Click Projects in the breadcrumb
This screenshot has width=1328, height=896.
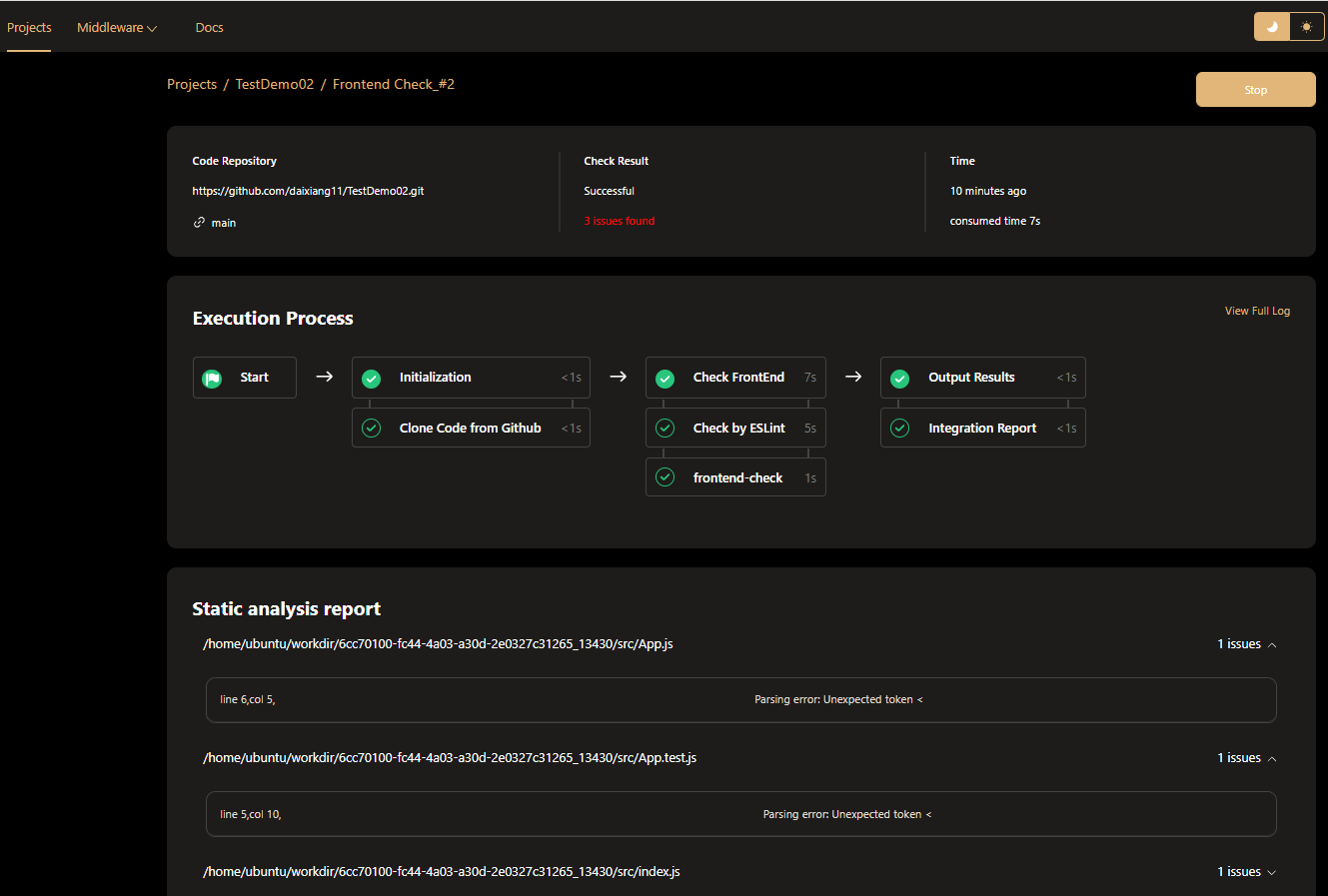[192, 84]
